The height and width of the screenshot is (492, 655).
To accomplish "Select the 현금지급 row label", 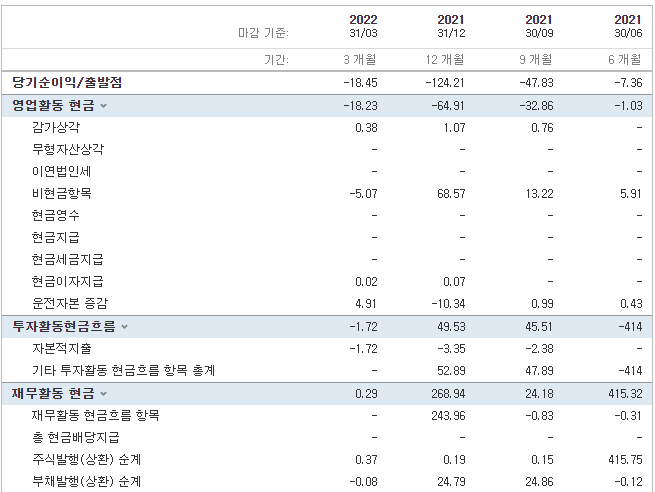I will (x=56, y=238).
